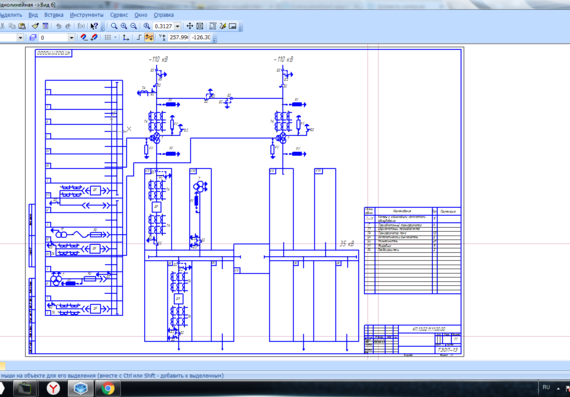Click the X coordinate field 257.99
This screenshot has height=397, width=570.
[x=178, y=37]
